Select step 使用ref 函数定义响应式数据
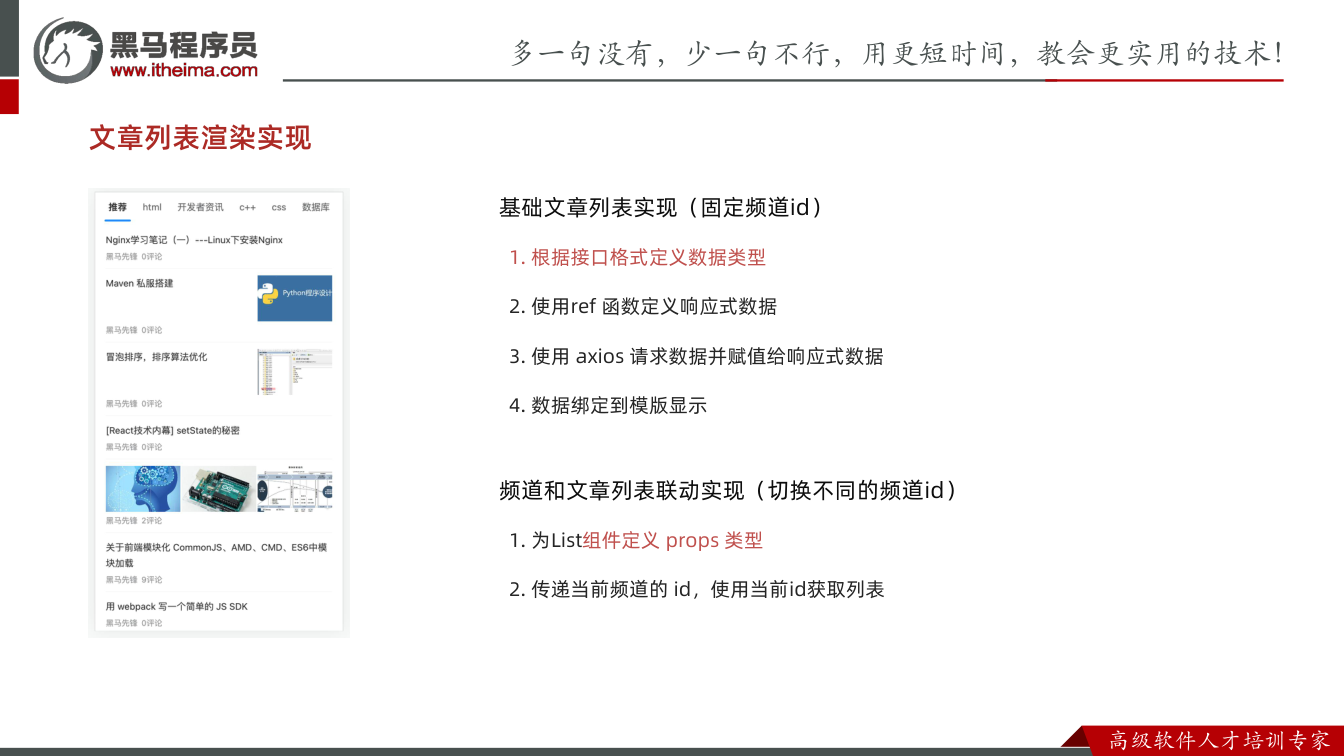Screen dimensions: 1344x756 click(x=642, y=306)
